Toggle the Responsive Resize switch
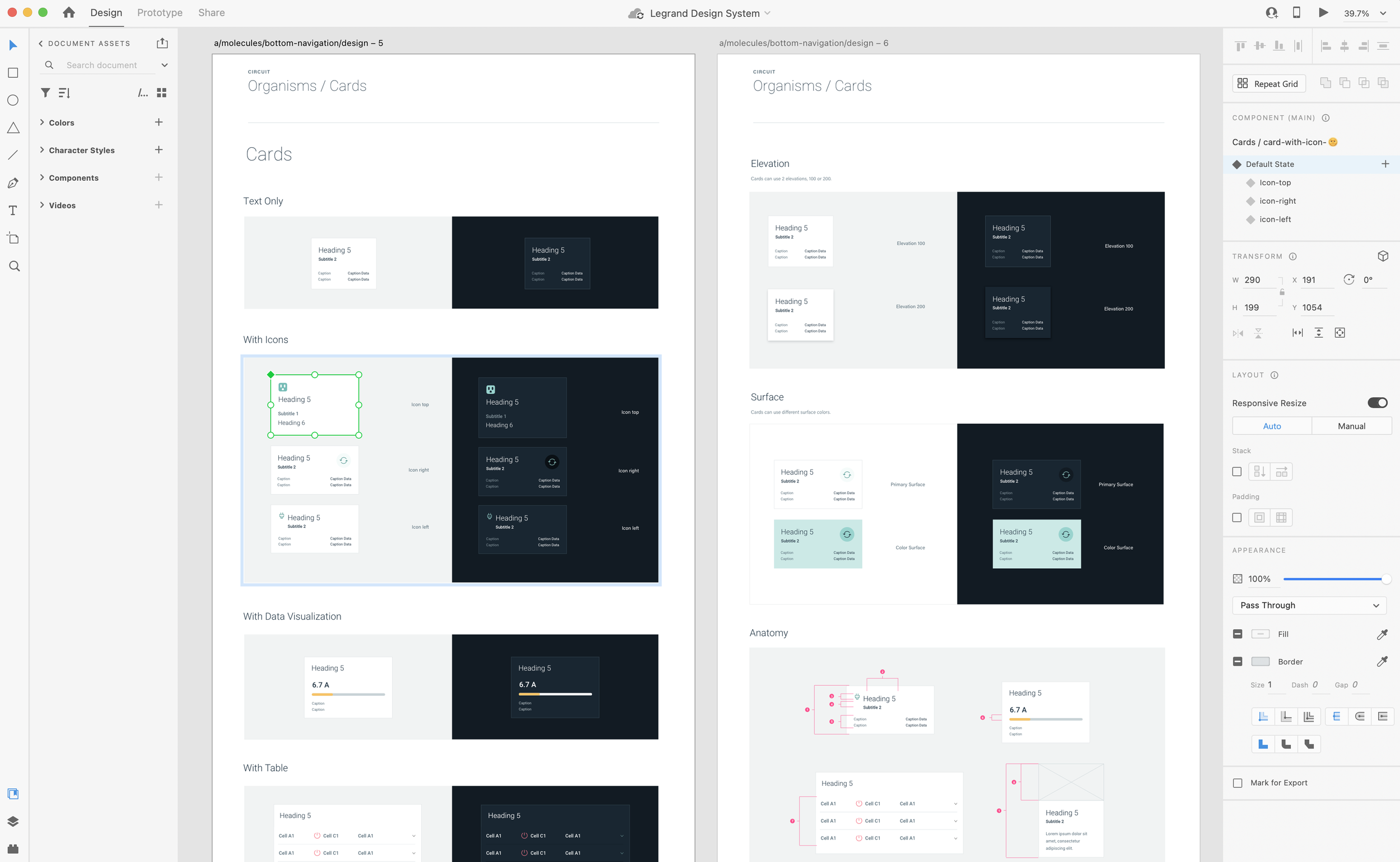The width and height of the screenshot is (1400, 862). tap(1377, 403)
